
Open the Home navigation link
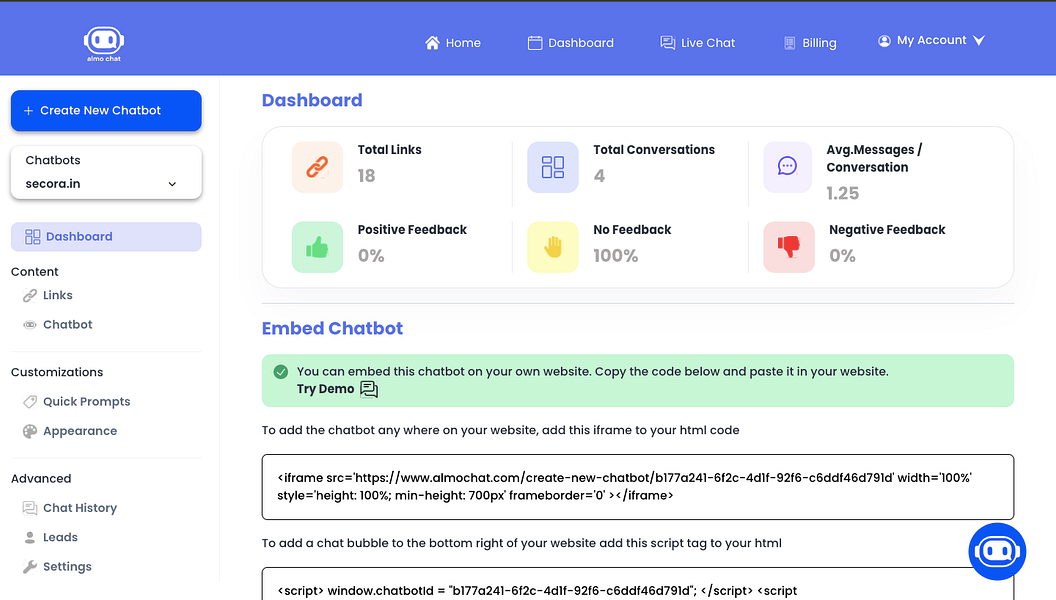453,42
